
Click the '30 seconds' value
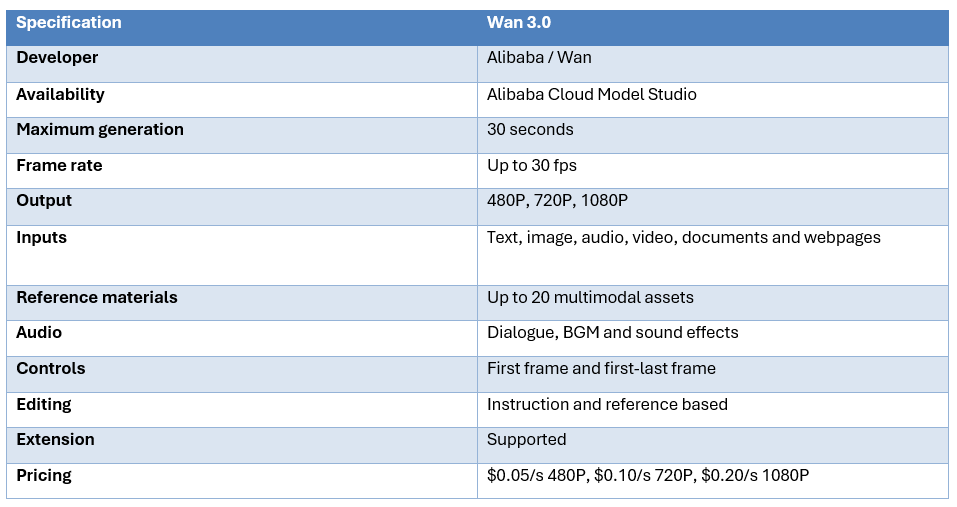530,129
